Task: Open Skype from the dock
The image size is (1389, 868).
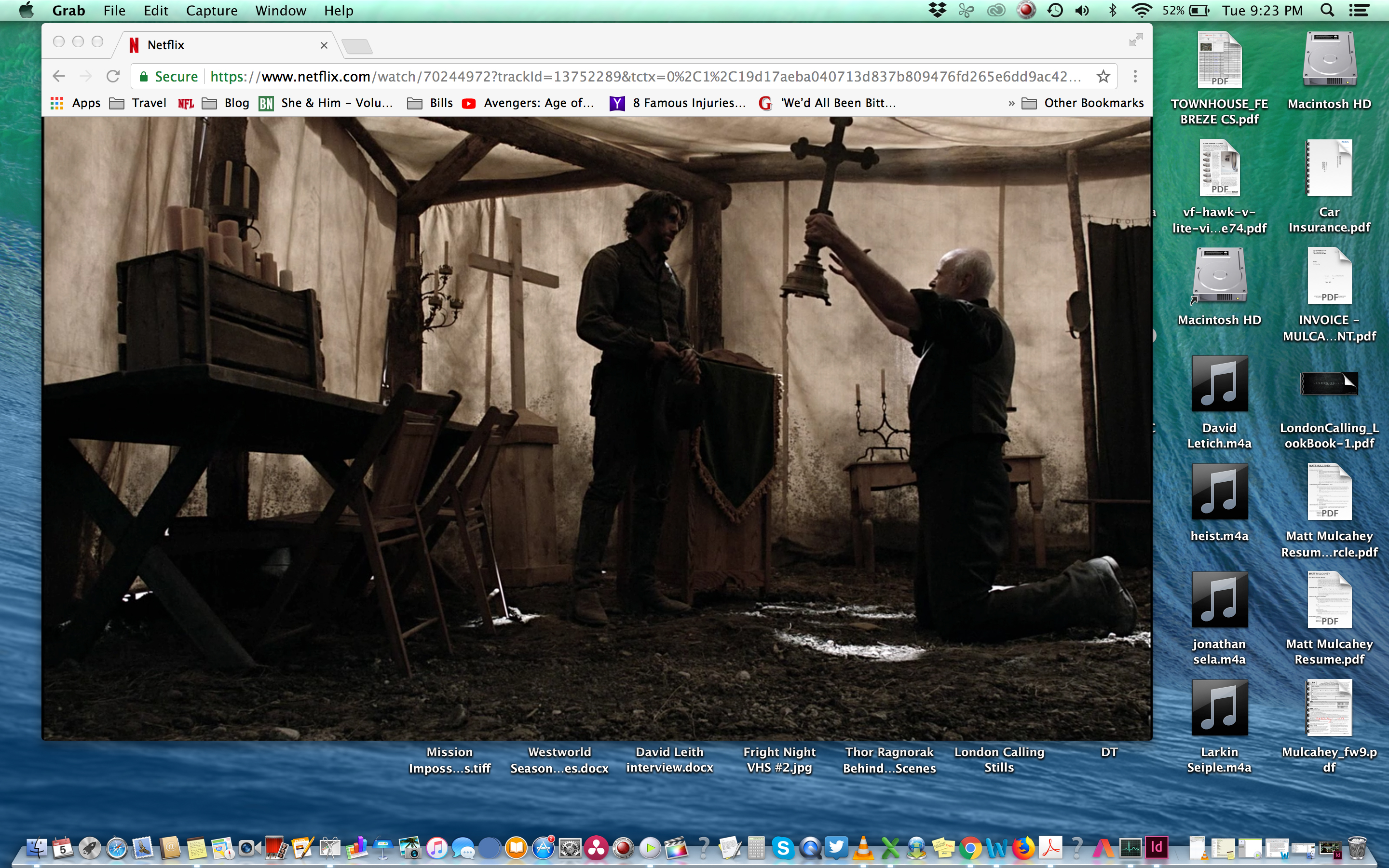Action: (x=782, y=847)
